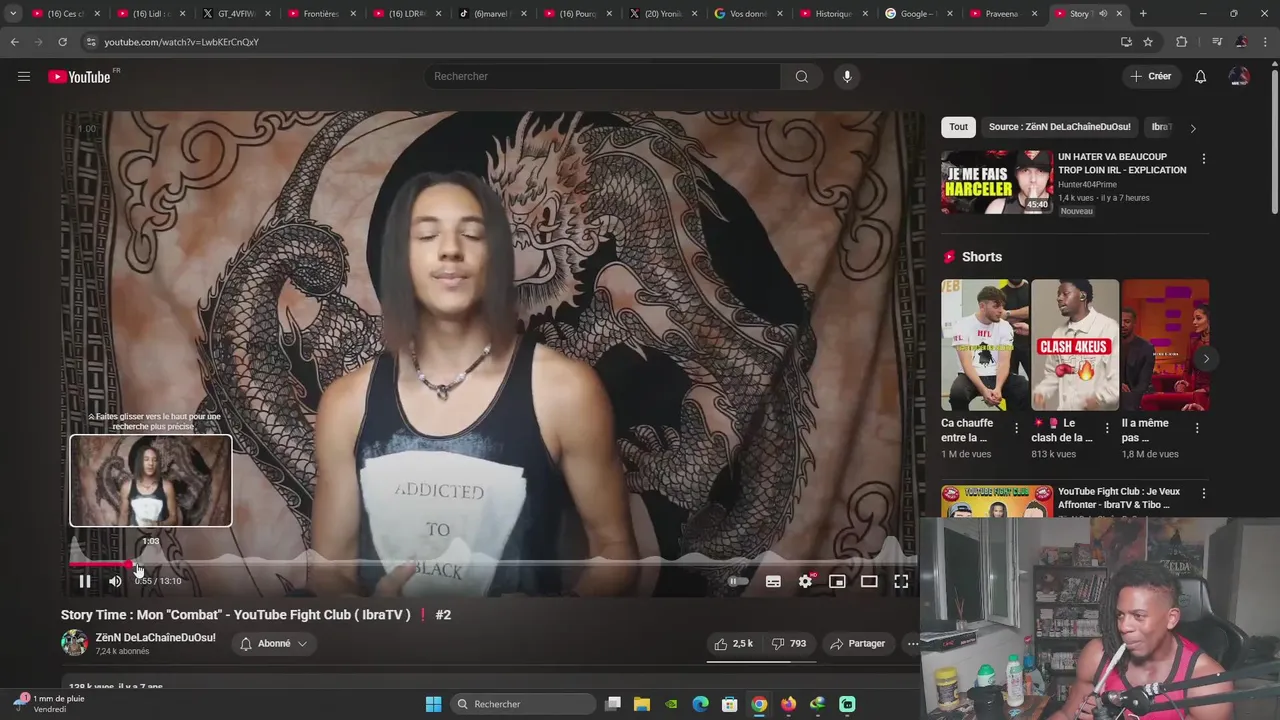
Task: Open YouTube Fight Club Je Veux Affronter video
Action: coord(1120,498)
